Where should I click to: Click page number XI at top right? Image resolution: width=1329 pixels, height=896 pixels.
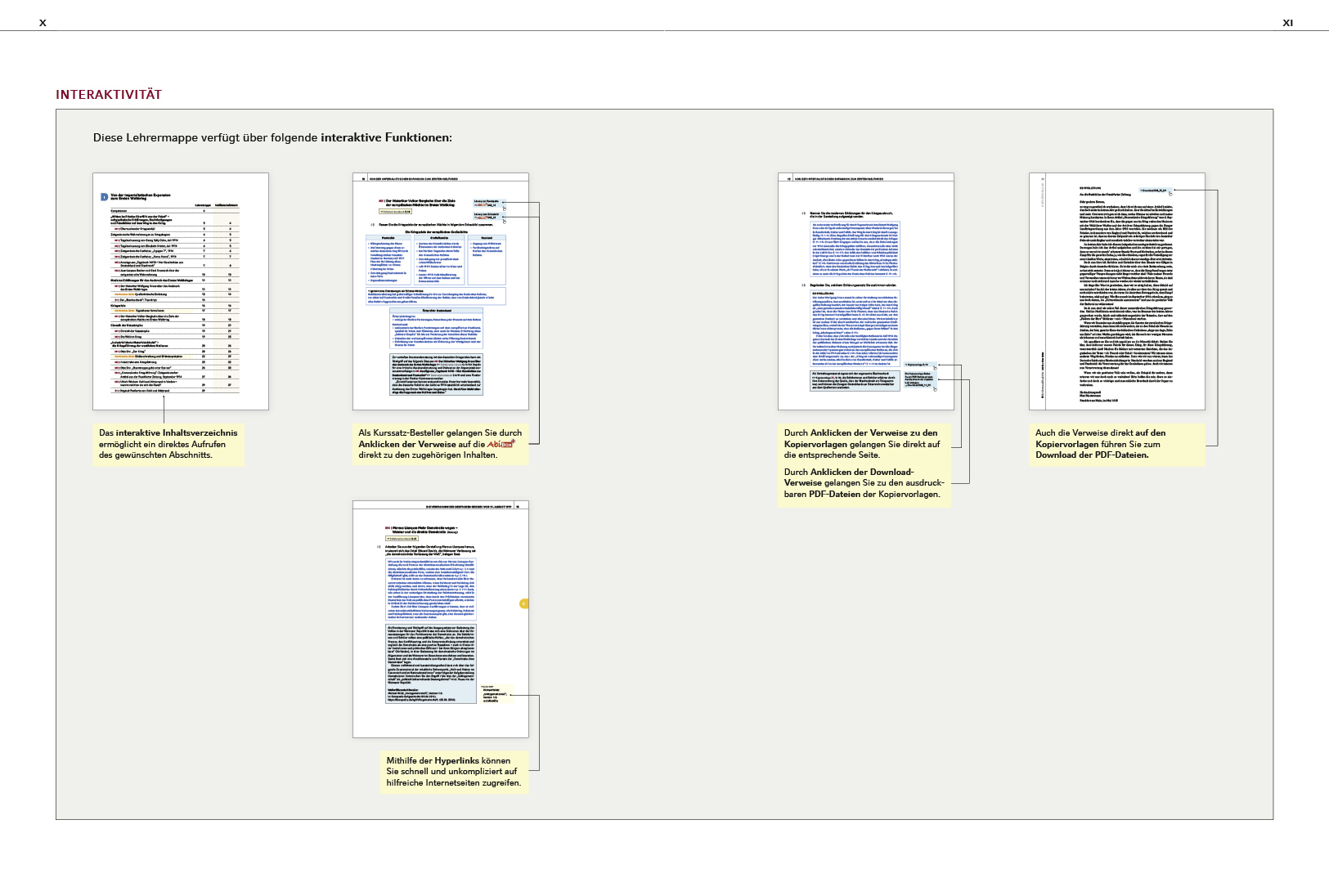(x=1287, y=23)
